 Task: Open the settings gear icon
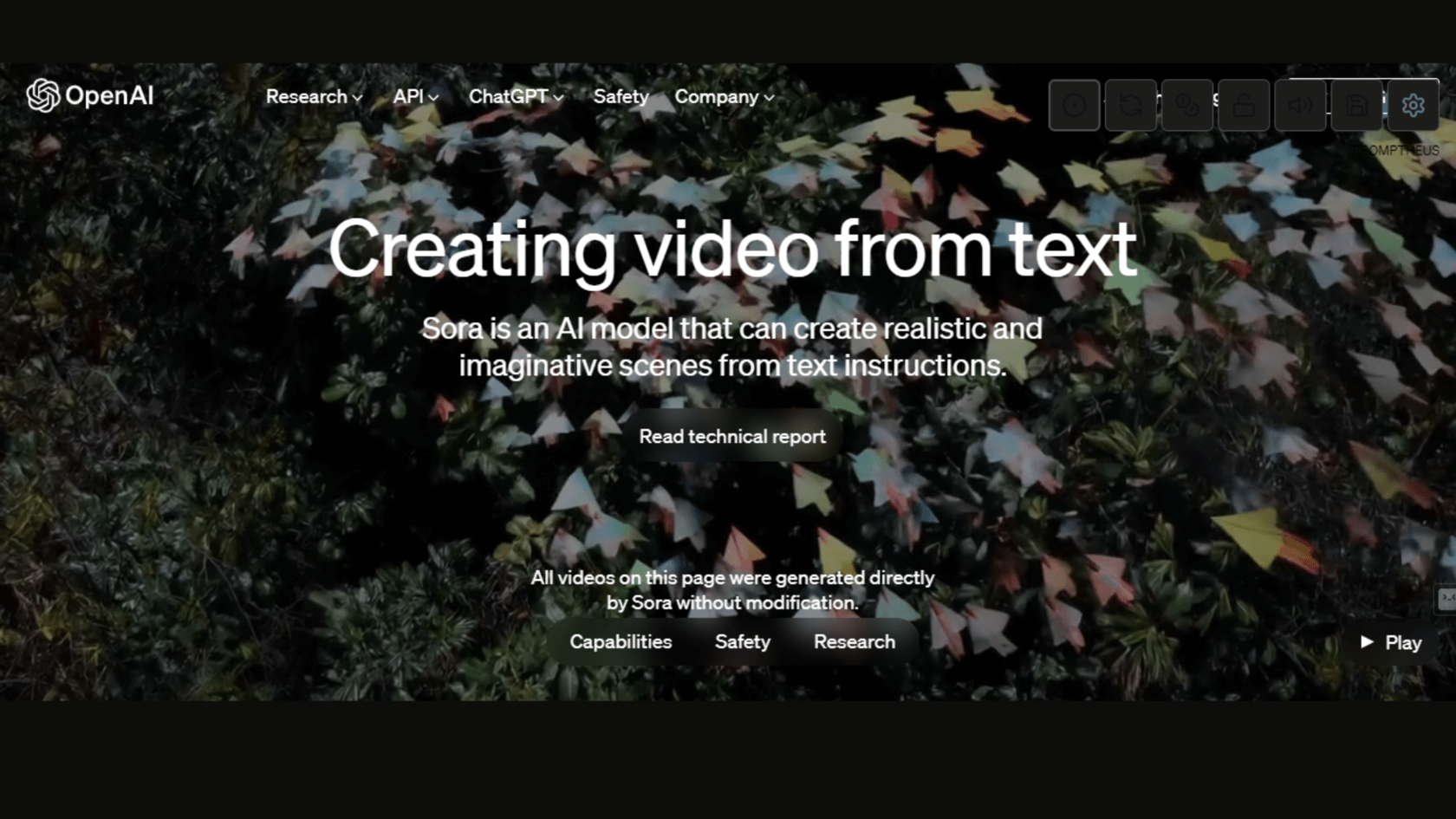pyautogui.click(x=1414, y=105)
